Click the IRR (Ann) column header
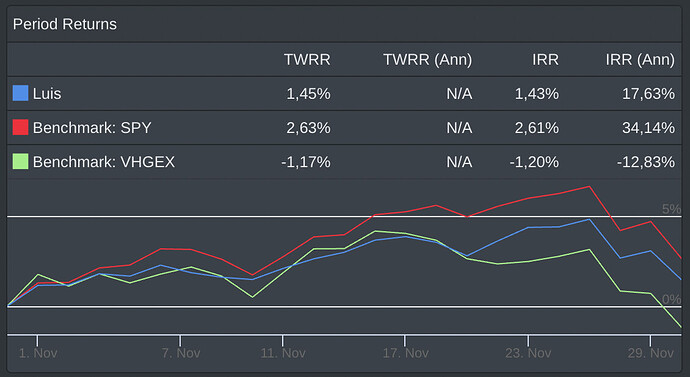The height and width of the screenshot is (377, 690). point(640,59)
